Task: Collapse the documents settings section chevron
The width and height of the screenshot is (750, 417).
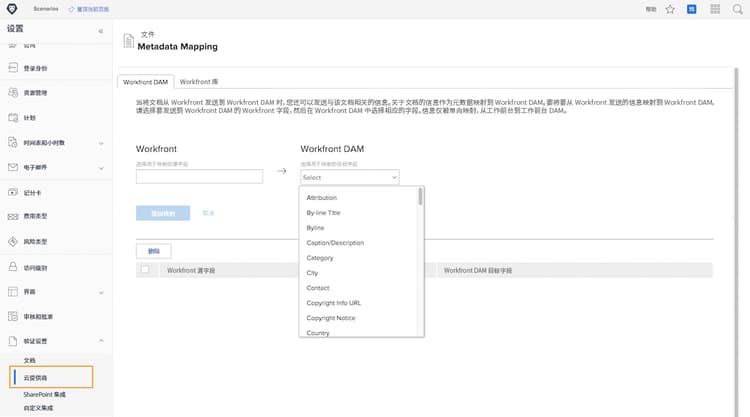Action: pyautogui.click(x=101, y=340)
